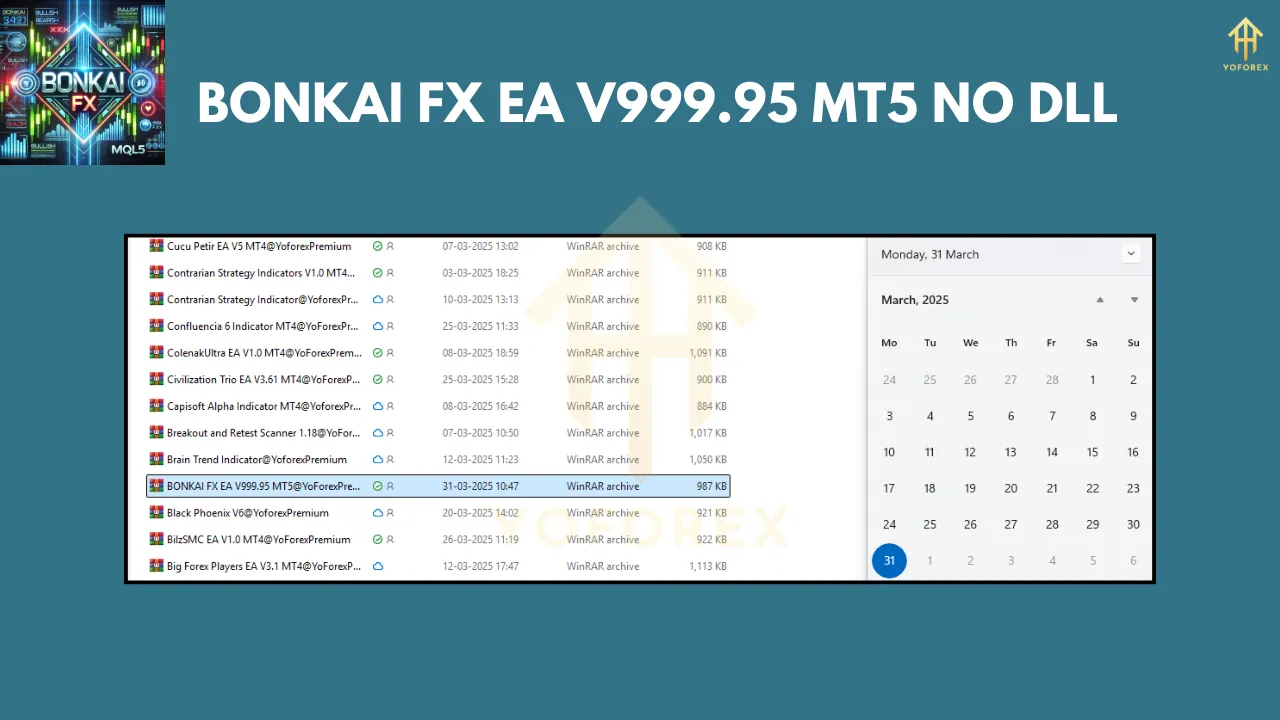This screenshot has width=1280, height=720.
Task: Click the green sync checkmark for ColenakUltra EA
Action: (x=378, y=353)
